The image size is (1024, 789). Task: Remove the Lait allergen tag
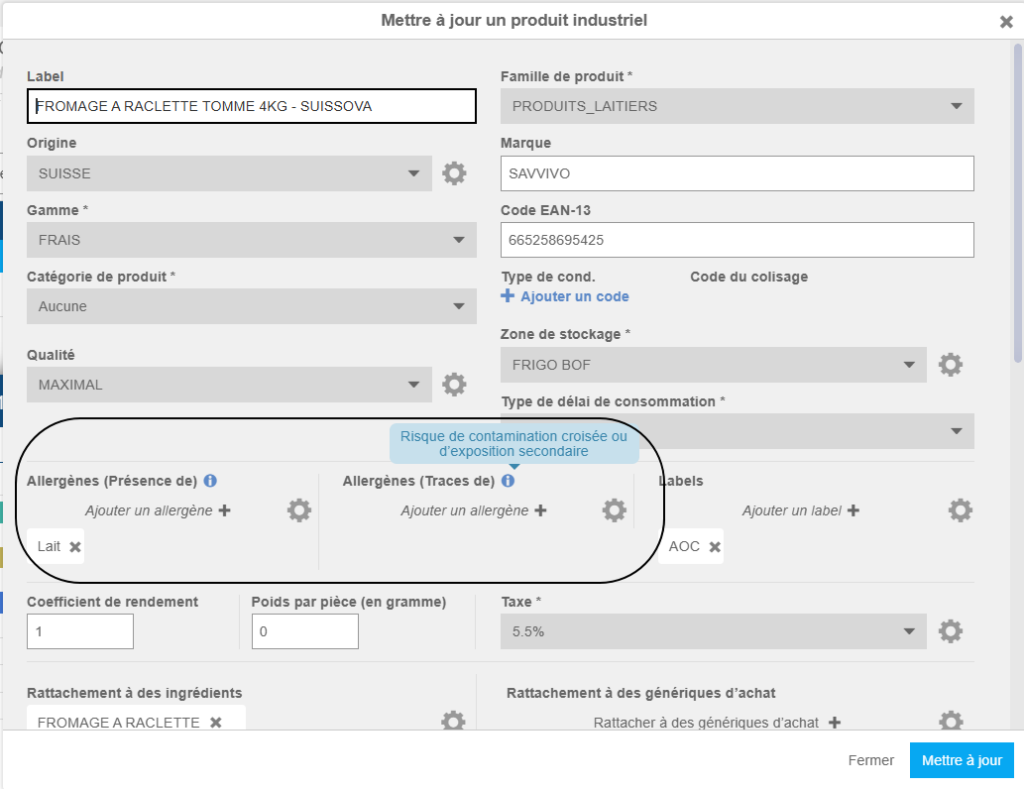tap(75, 547)
